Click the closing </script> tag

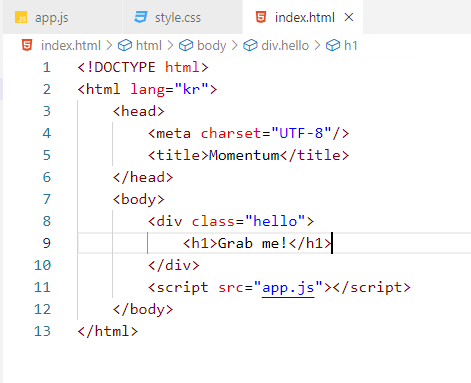coord(371,287)
